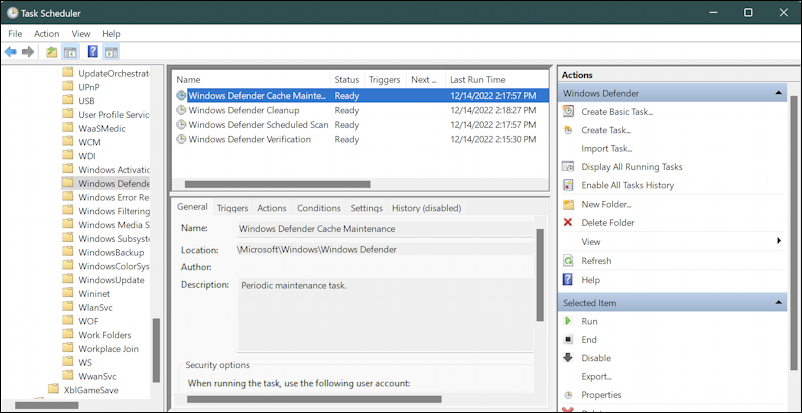Click the Windows Defender Verification clock icon

[181, 139]
